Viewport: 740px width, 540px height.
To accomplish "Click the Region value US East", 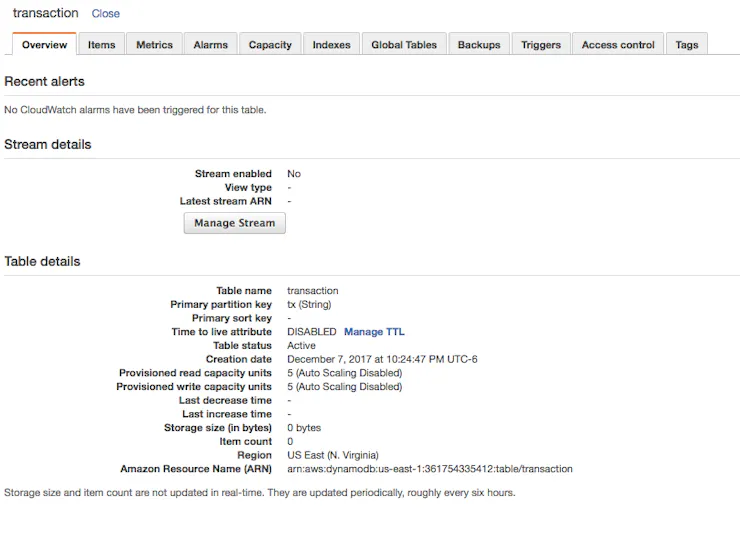I will (x=333, y=455).
